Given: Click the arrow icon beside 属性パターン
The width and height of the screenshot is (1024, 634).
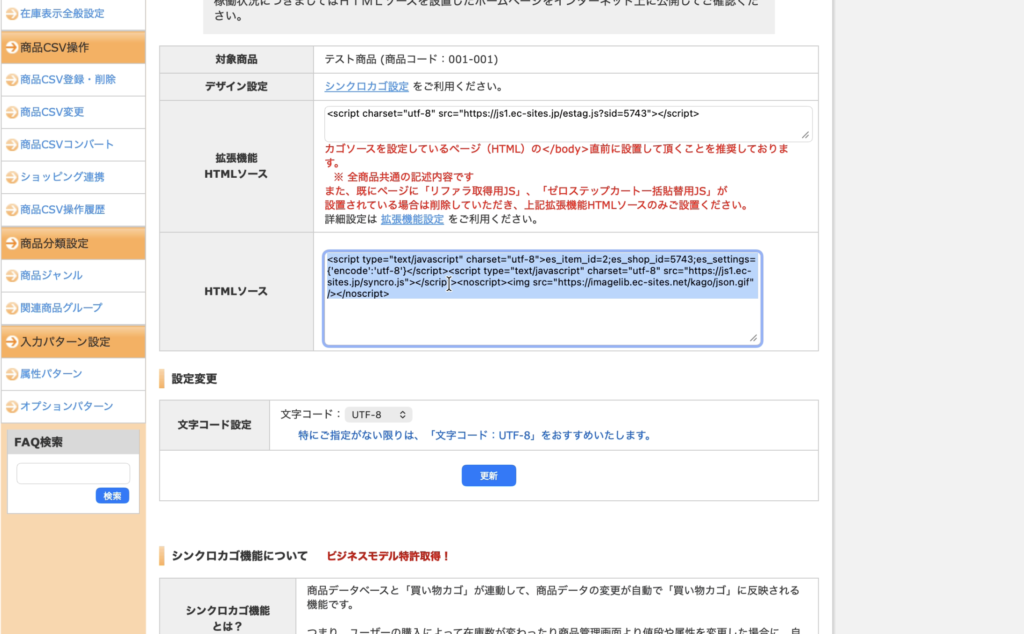Looking at the screenshot, I should click(12, 374).
